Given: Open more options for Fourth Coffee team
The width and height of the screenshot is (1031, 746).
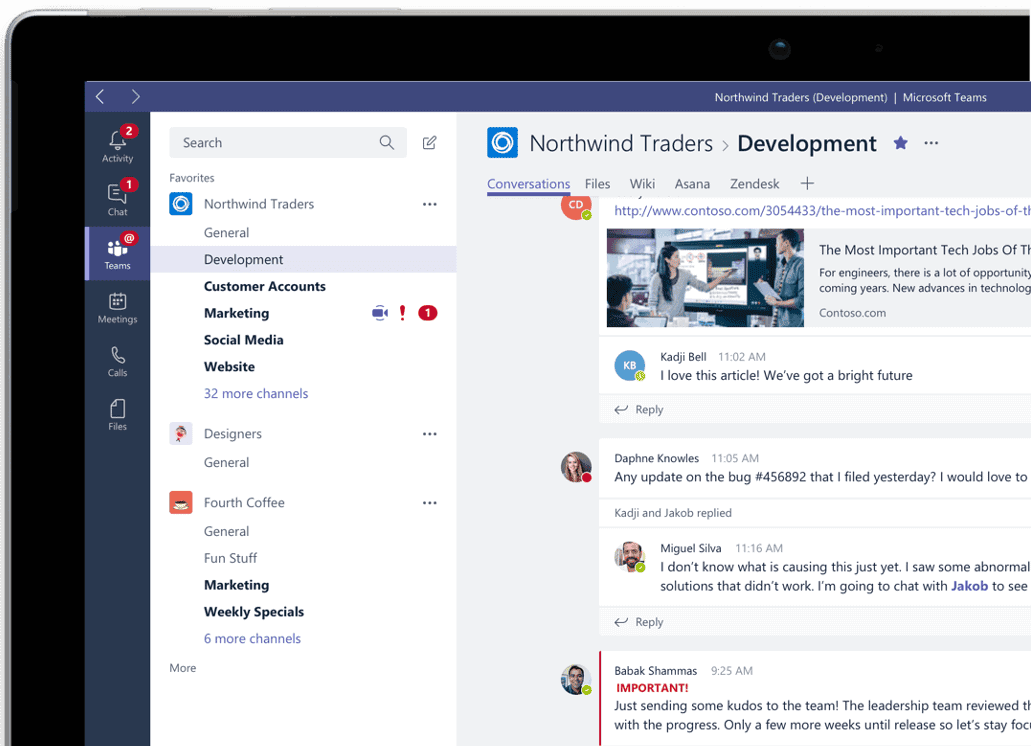Looking at the screenshot, I should click(430, 503).
